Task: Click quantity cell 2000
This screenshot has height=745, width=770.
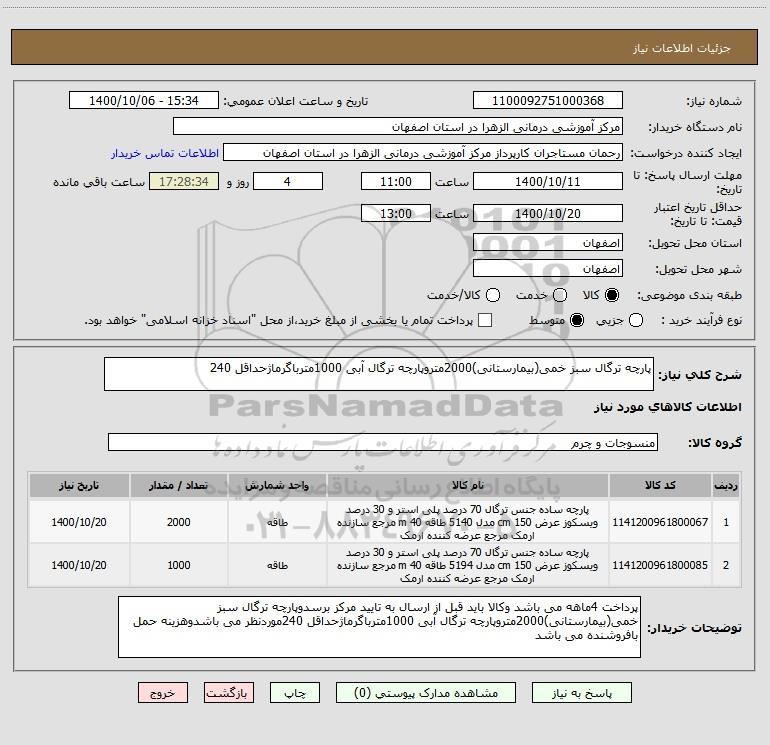Action: [x=179, y=522]
